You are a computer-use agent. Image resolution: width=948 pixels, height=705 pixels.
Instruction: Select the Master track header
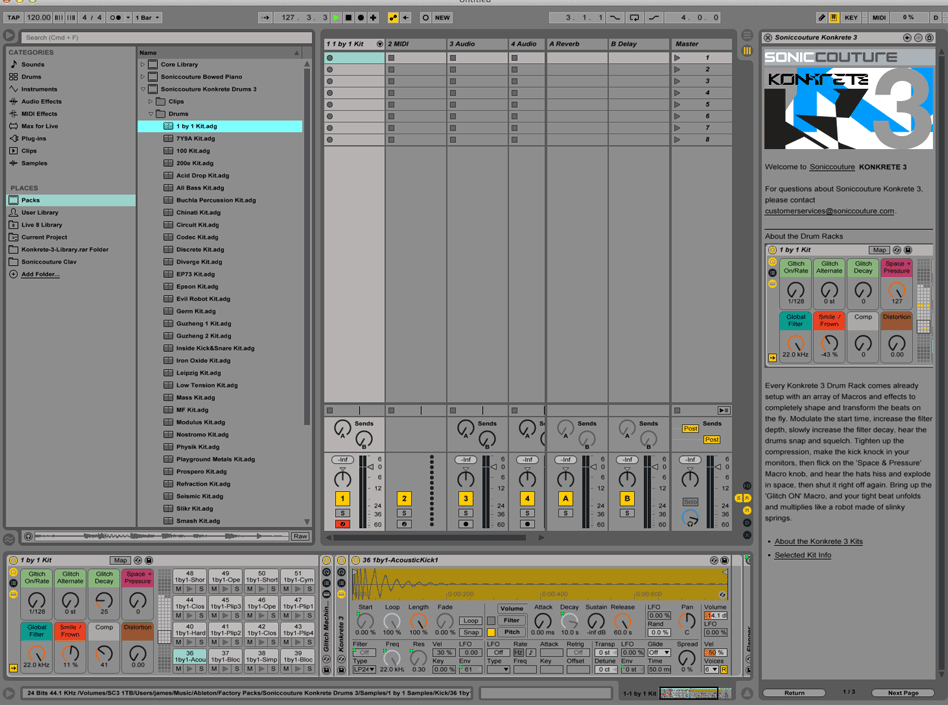(x=701, y=44)
